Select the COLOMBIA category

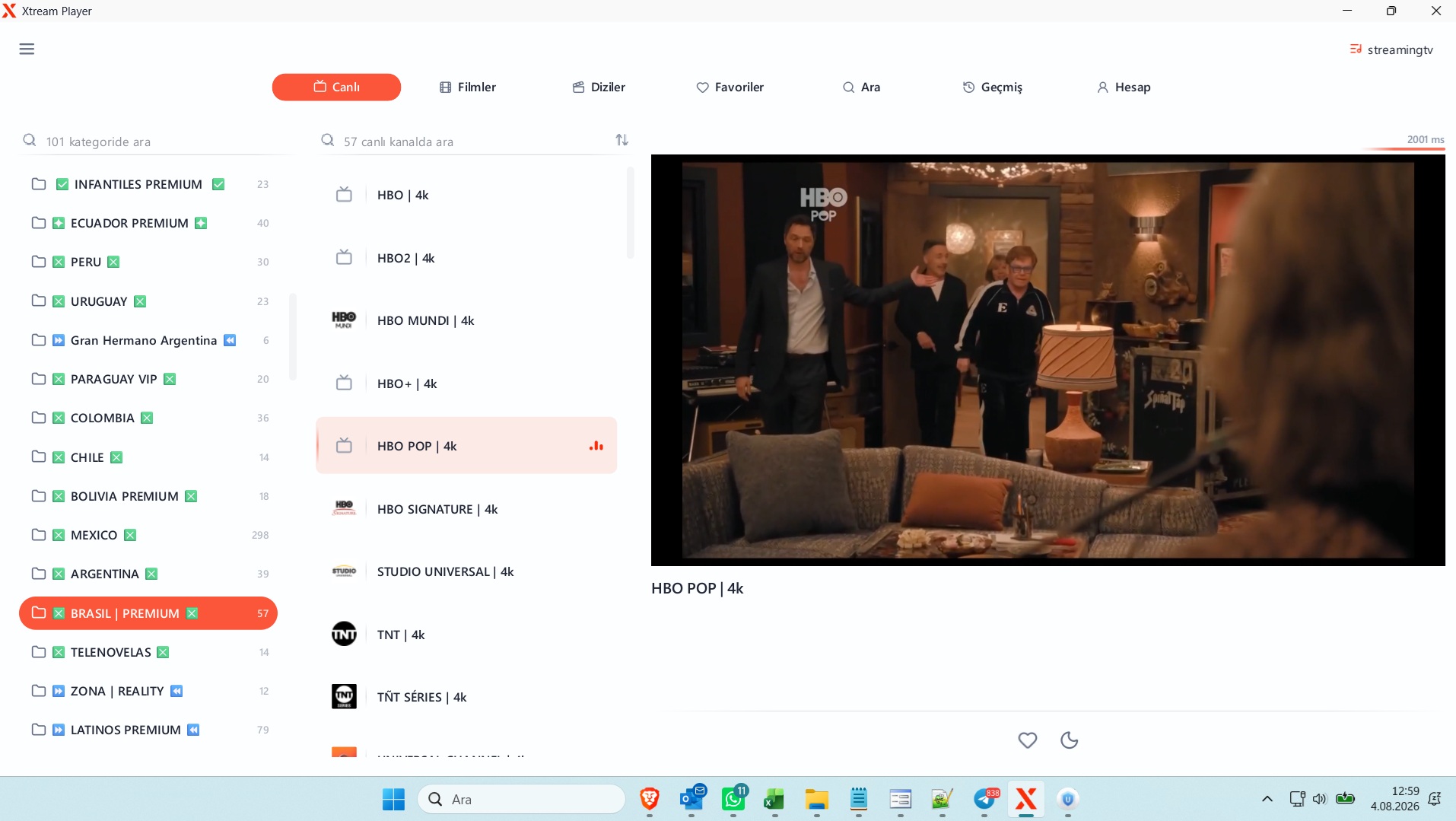click(148, 418)
